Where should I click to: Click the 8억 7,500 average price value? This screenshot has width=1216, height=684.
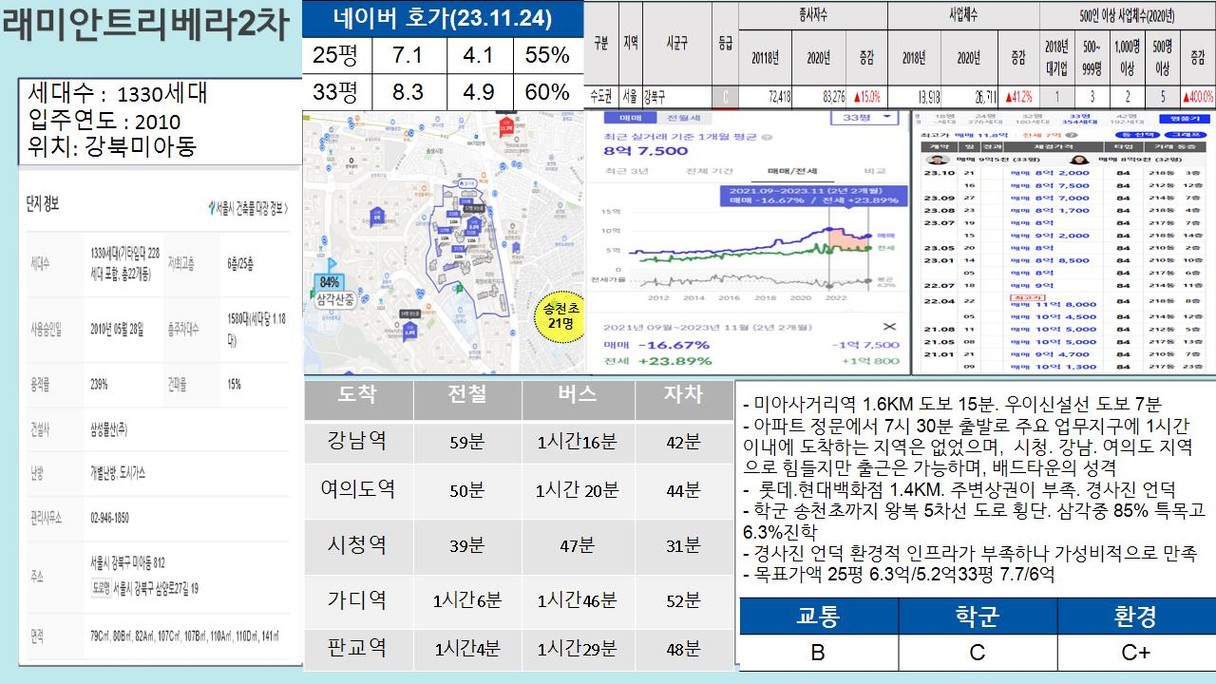[646, 150]
